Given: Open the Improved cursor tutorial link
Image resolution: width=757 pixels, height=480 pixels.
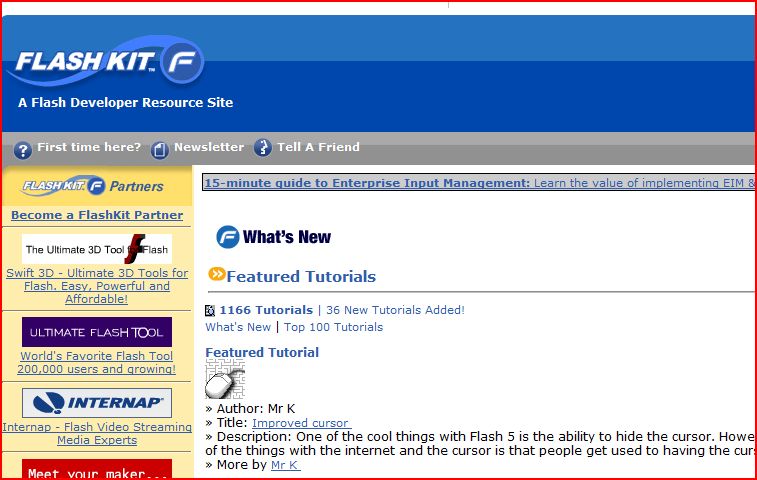Looking at the screenshot, I should [x=301, y=423].
